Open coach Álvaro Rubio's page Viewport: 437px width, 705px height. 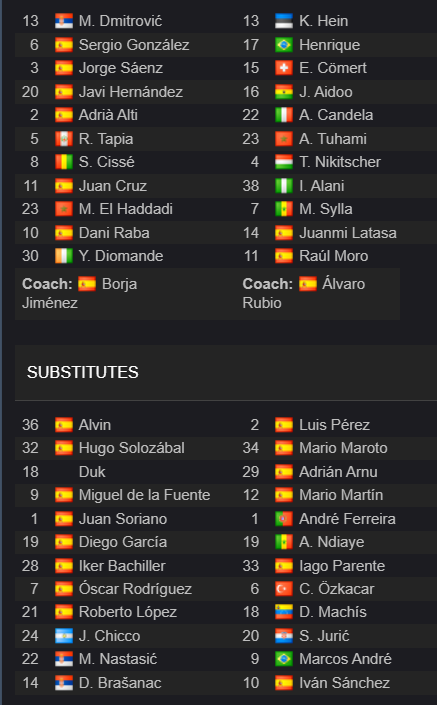[304, 293]
